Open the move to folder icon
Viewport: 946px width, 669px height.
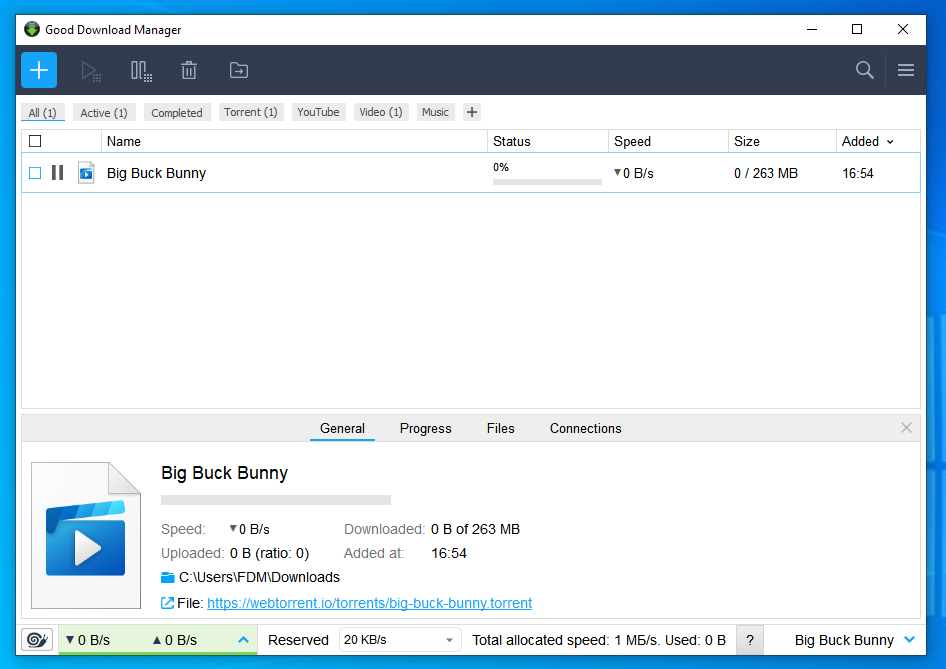coord(238,70)
